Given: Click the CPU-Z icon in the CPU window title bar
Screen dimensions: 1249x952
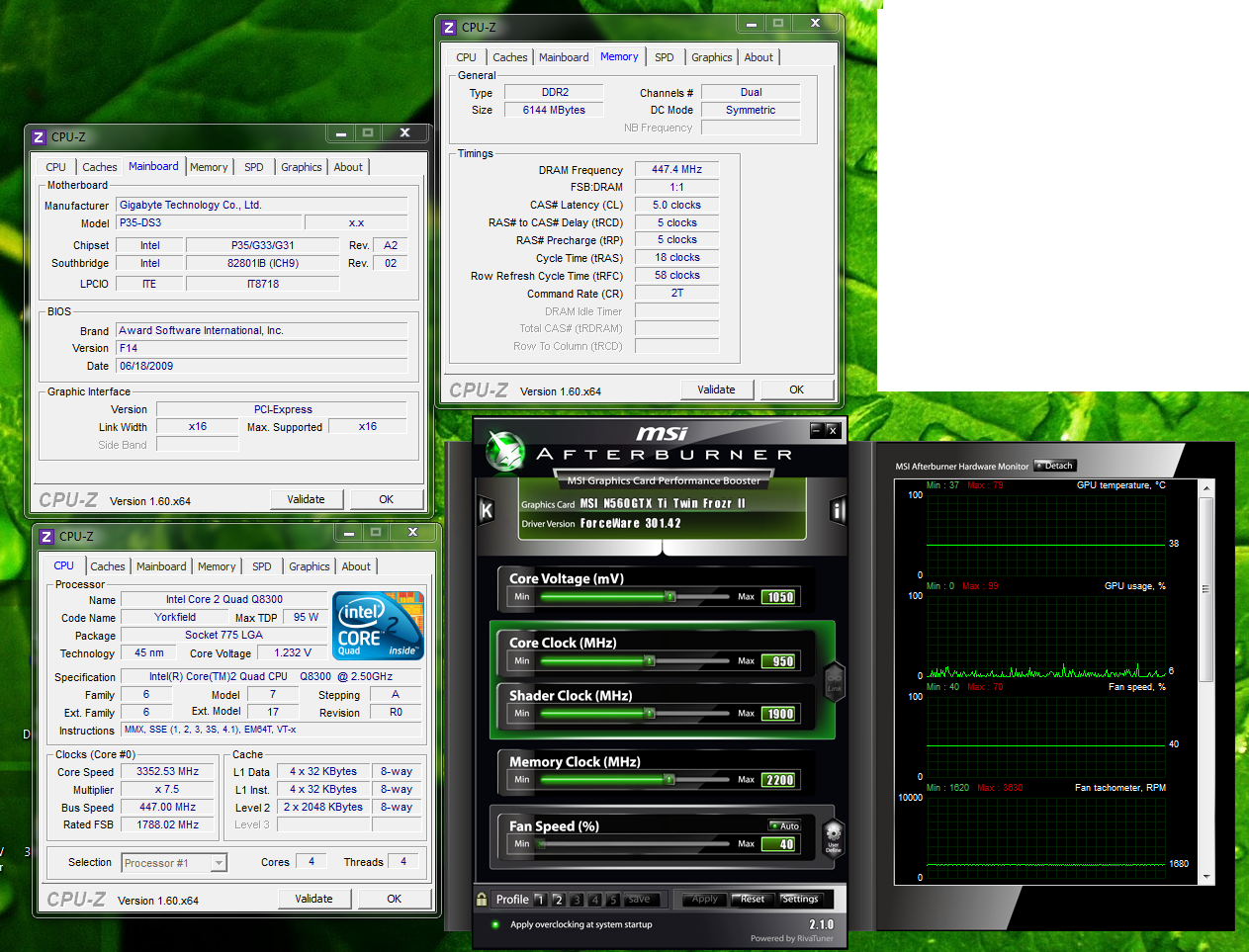Looking at the screenshot, I should [x=46, y=537].
